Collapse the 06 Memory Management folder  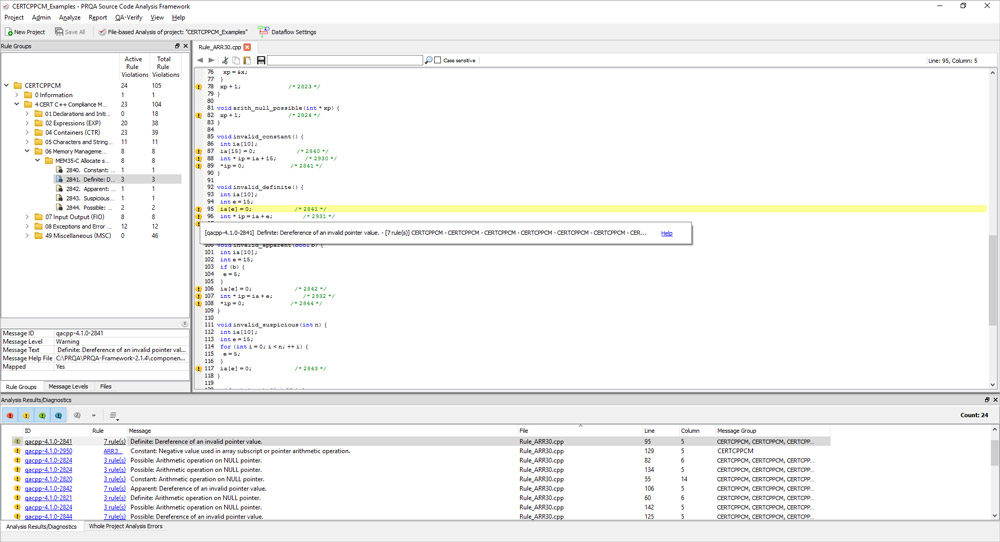(x=27, y=151)
